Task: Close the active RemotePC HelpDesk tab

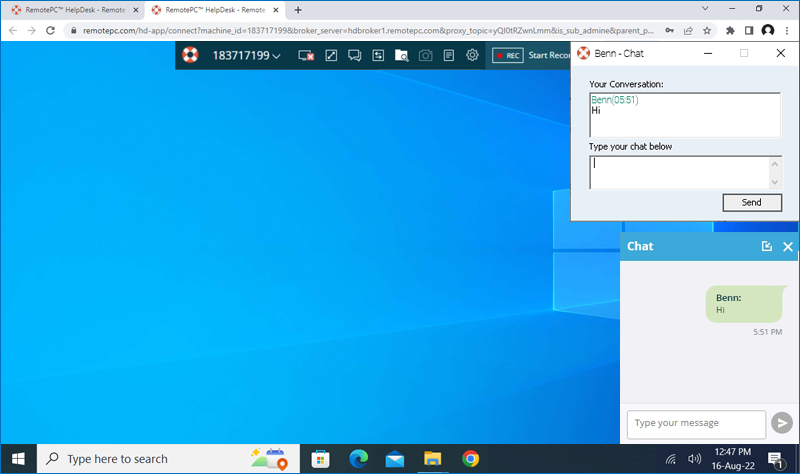Action: coord(276,10)
